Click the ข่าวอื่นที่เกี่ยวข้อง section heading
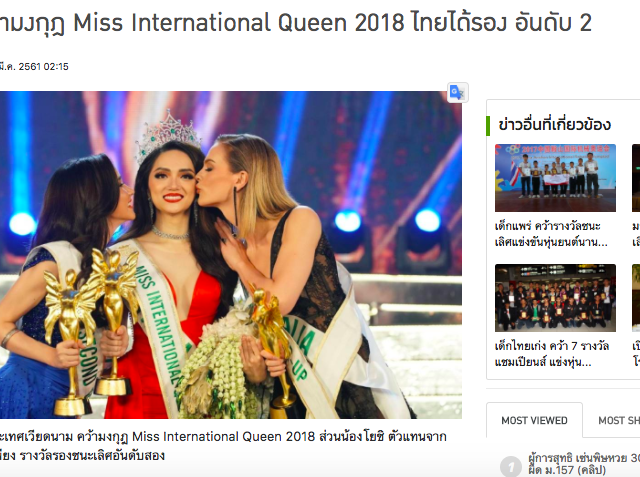This screenshot has height=477, width=640. tap(554, 124)
